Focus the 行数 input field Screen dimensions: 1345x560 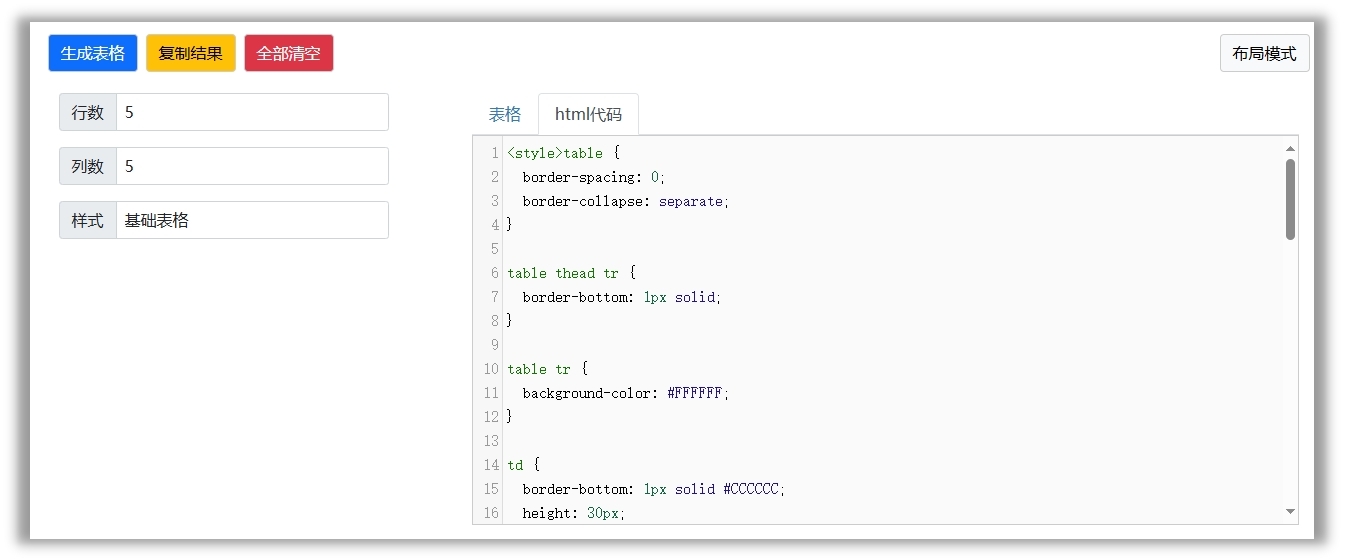[252, 112]
